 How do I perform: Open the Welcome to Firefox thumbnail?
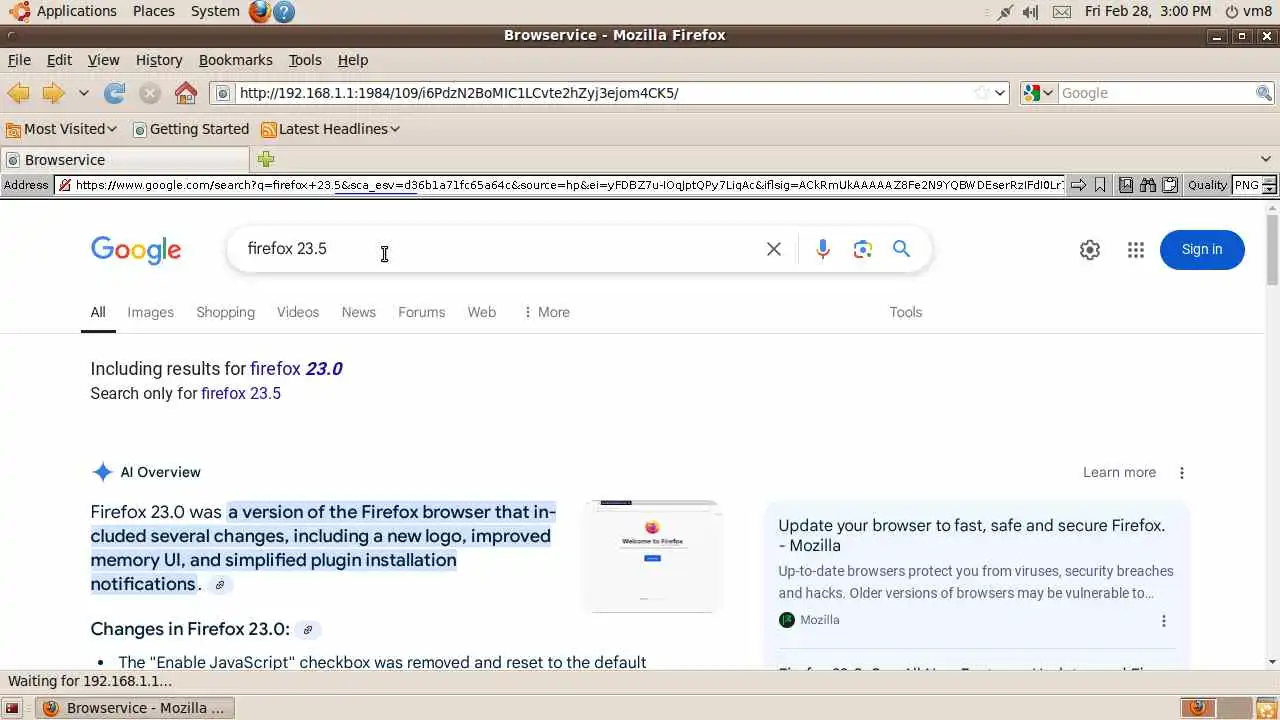(x=652, y=555)
